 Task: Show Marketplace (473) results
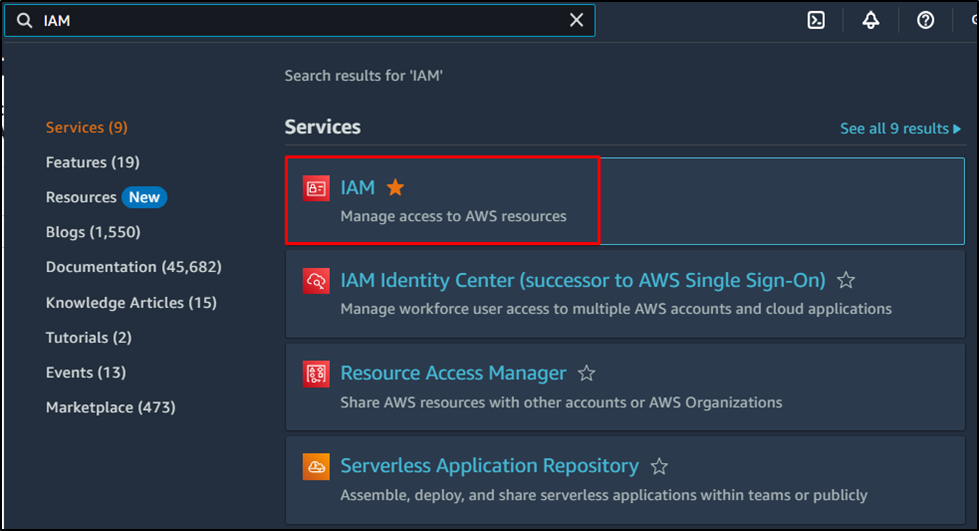click(x=110, y=407)
